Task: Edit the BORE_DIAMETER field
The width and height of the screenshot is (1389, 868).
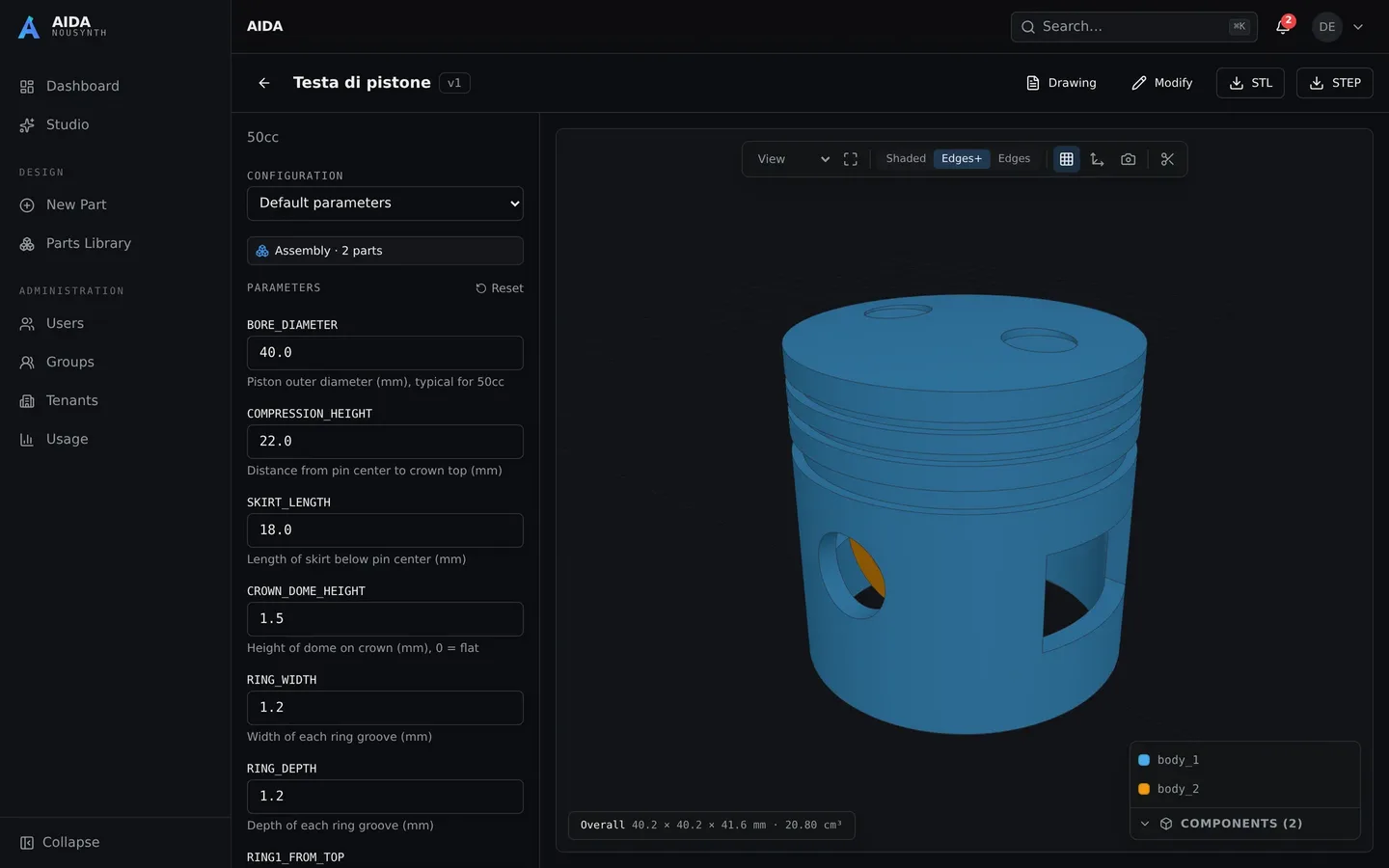Action: click(x=385, y=353)
